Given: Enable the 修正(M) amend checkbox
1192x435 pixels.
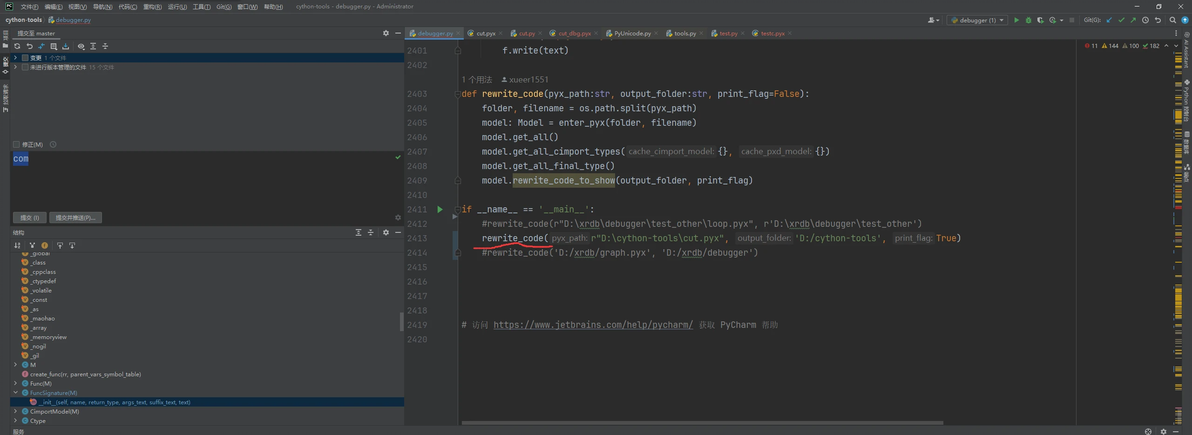Looking at the screenshot, I should click(17, 144).
